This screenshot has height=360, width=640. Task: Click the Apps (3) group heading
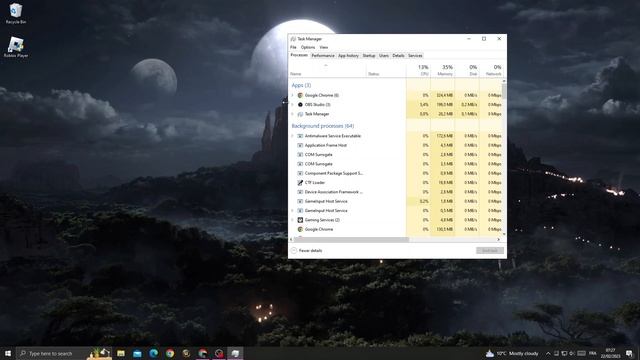click(x=301, y=85)
